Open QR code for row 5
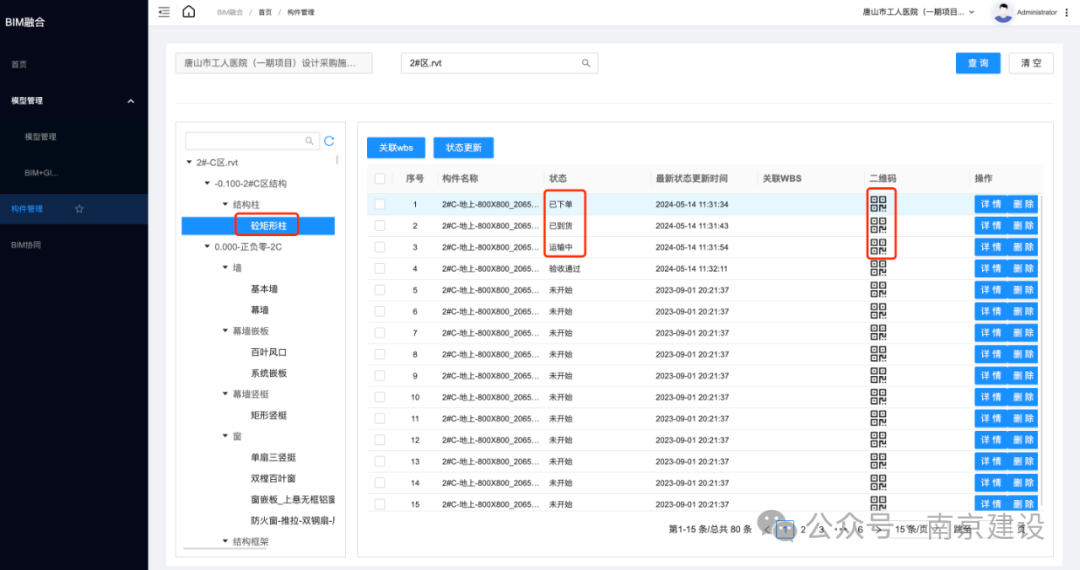Viewport: 1080px width, 570px height. pyautogui.click(x=878, y=289)
